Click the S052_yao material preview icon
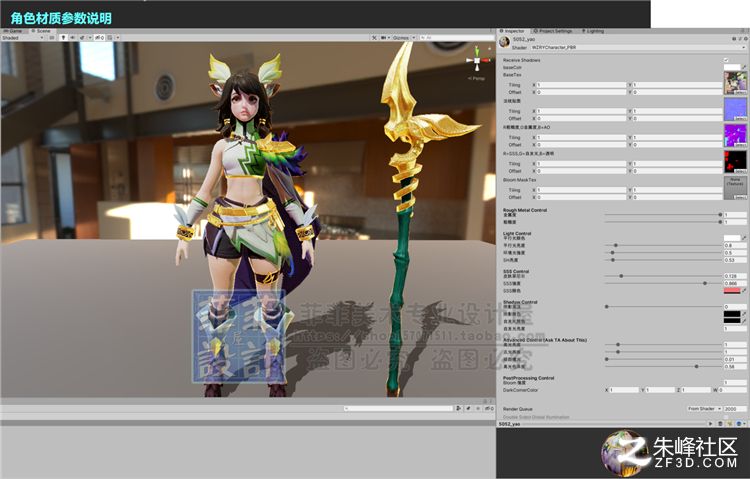This screenshot has width=750, height=479. (504, 42)
